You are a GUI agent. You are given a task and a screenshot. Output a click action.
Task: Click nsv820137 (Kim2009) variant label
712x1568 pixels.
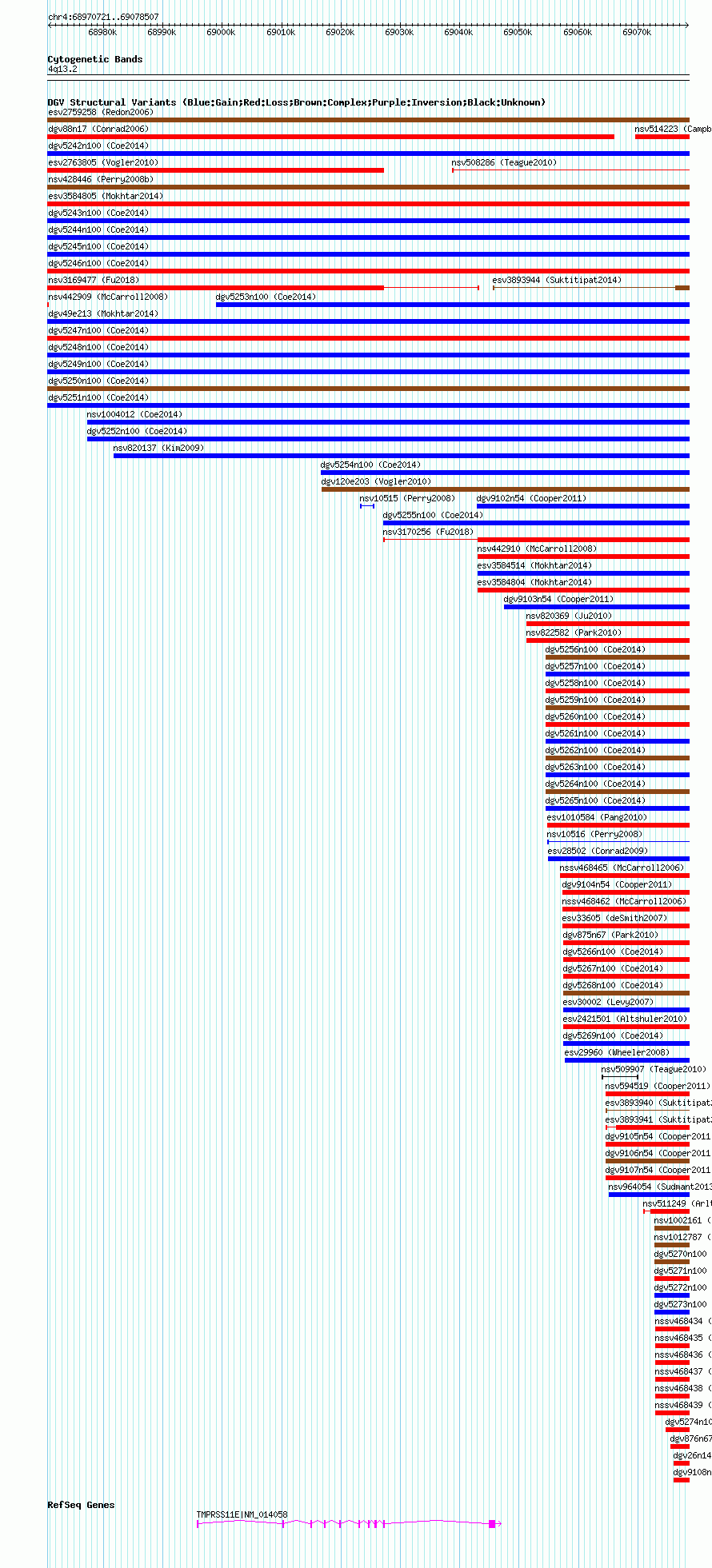pyautogui.click(x=158, y=448)
